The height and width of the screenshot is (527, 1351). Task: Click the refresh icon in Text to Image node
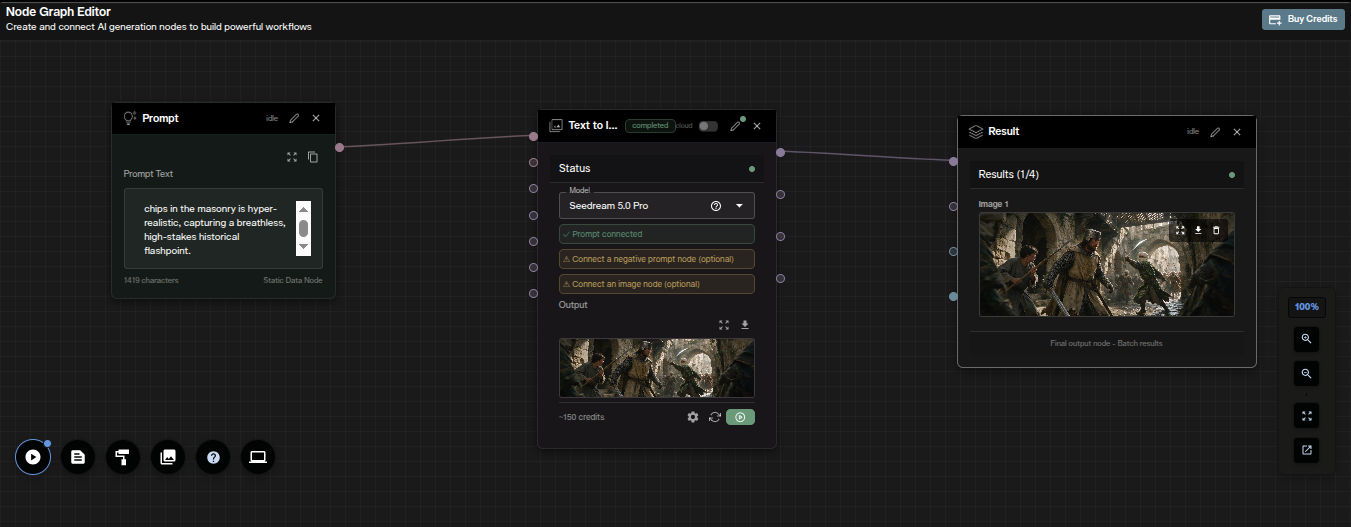point(715,417)
